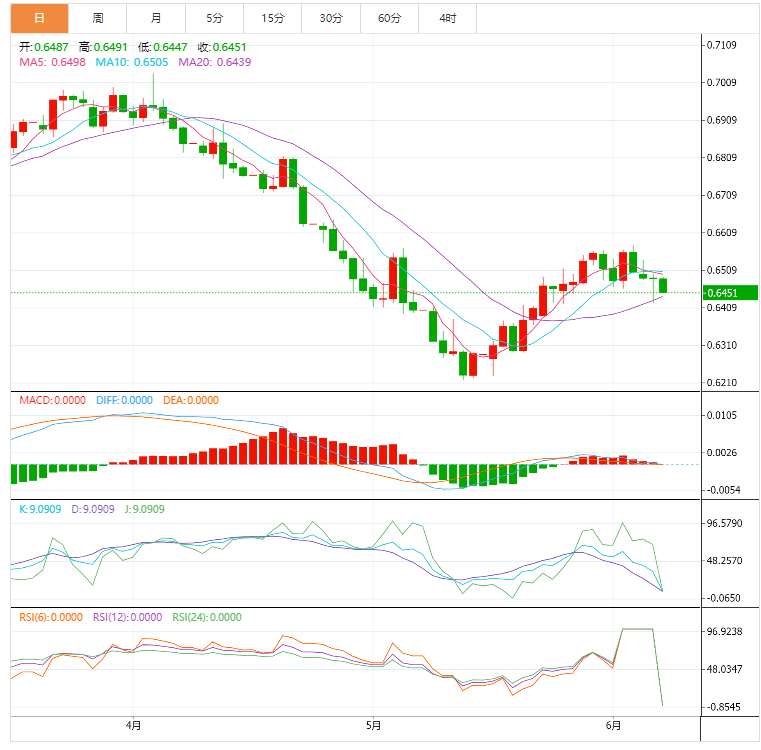Click the 0.6809 price axis value
This screenshot has height=750, width=761.
[721, 157]
